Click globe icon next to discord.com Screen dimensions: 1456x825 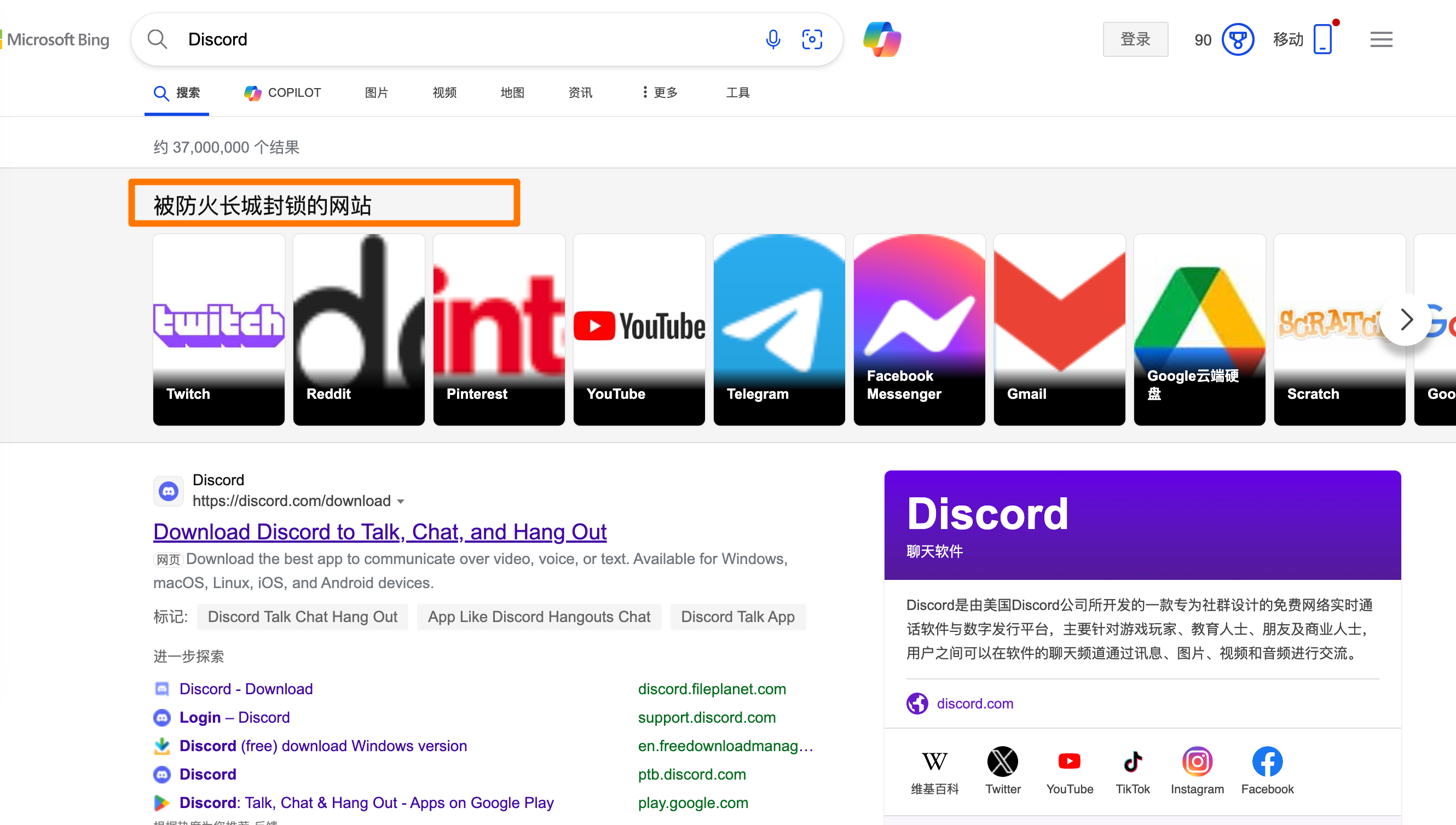click(x=916, y=703)
